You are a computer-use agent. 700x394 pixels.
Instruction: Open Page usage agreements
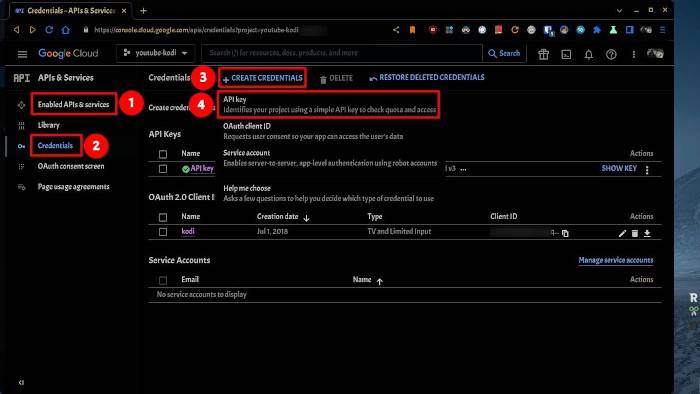pyautogui.click(x=74, y=187)
